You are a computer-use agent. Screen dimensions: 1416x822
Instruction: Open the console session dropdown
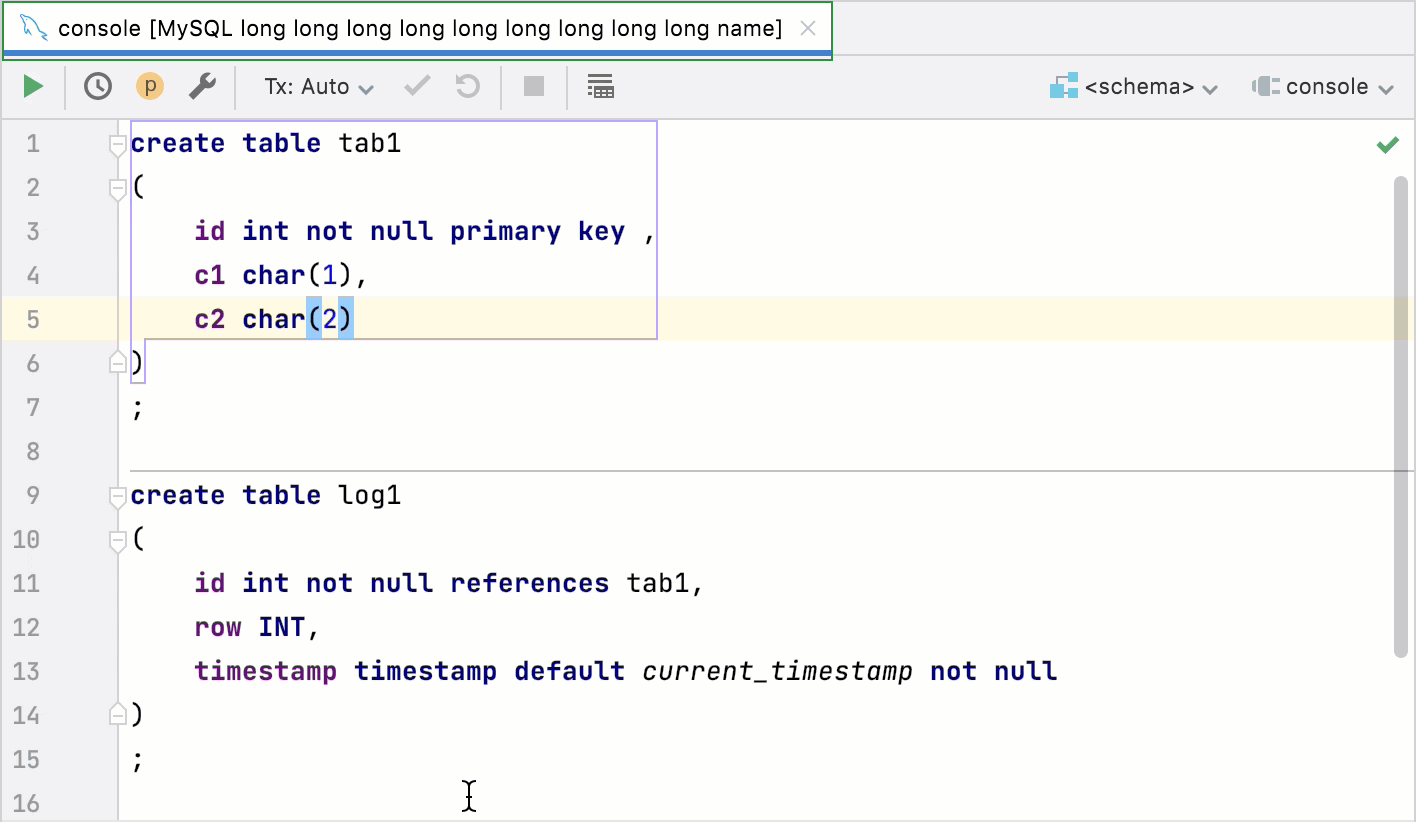(x=1322, y=87)
